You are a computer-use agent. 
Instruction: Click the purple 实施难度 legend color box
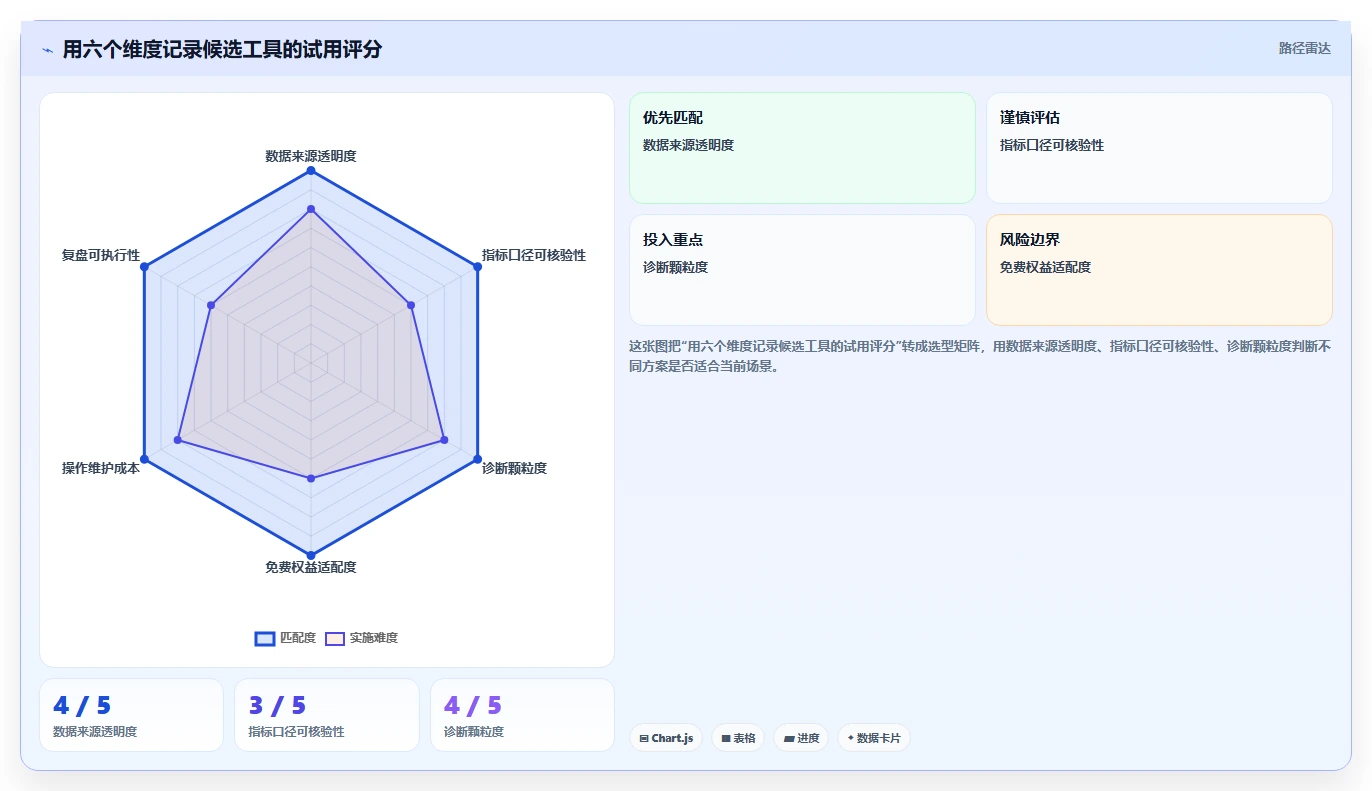pos(335,639)
